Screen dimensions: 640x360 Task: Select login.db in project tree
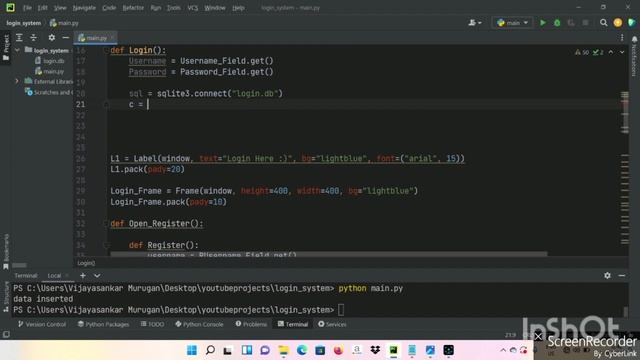click(x=49, y=61)
